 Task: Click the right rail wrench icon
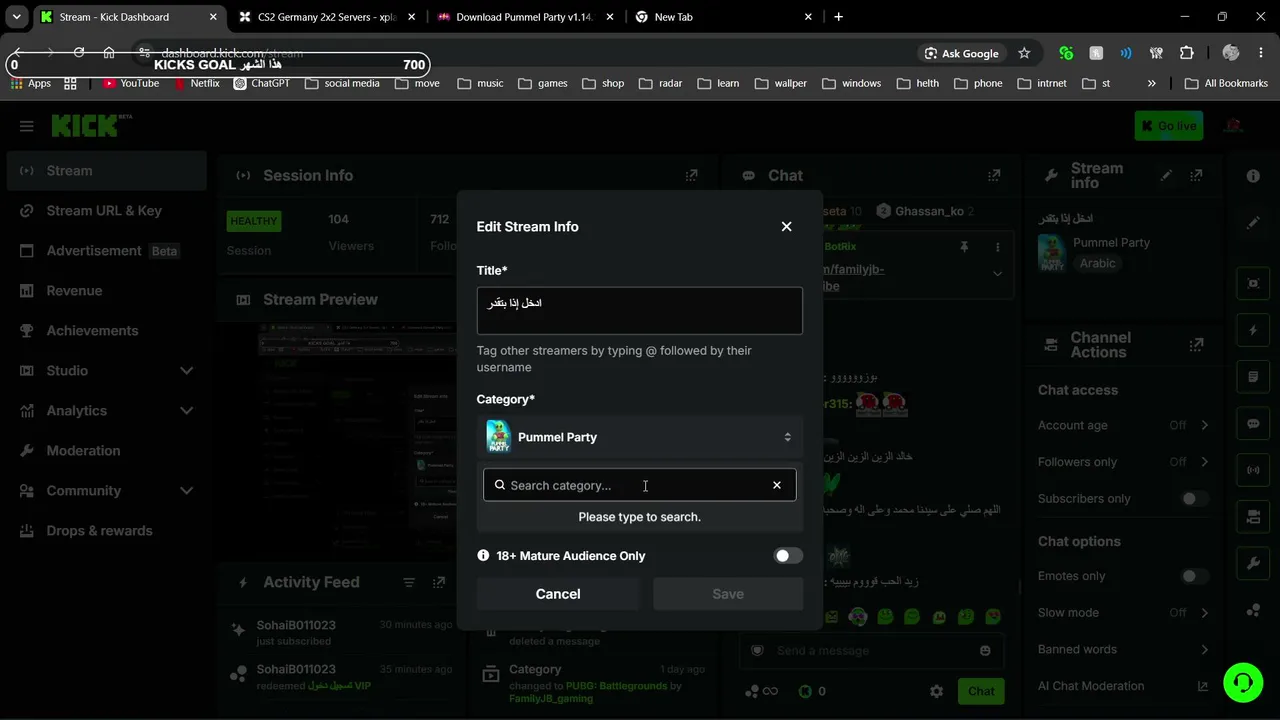pos(1253,564)
